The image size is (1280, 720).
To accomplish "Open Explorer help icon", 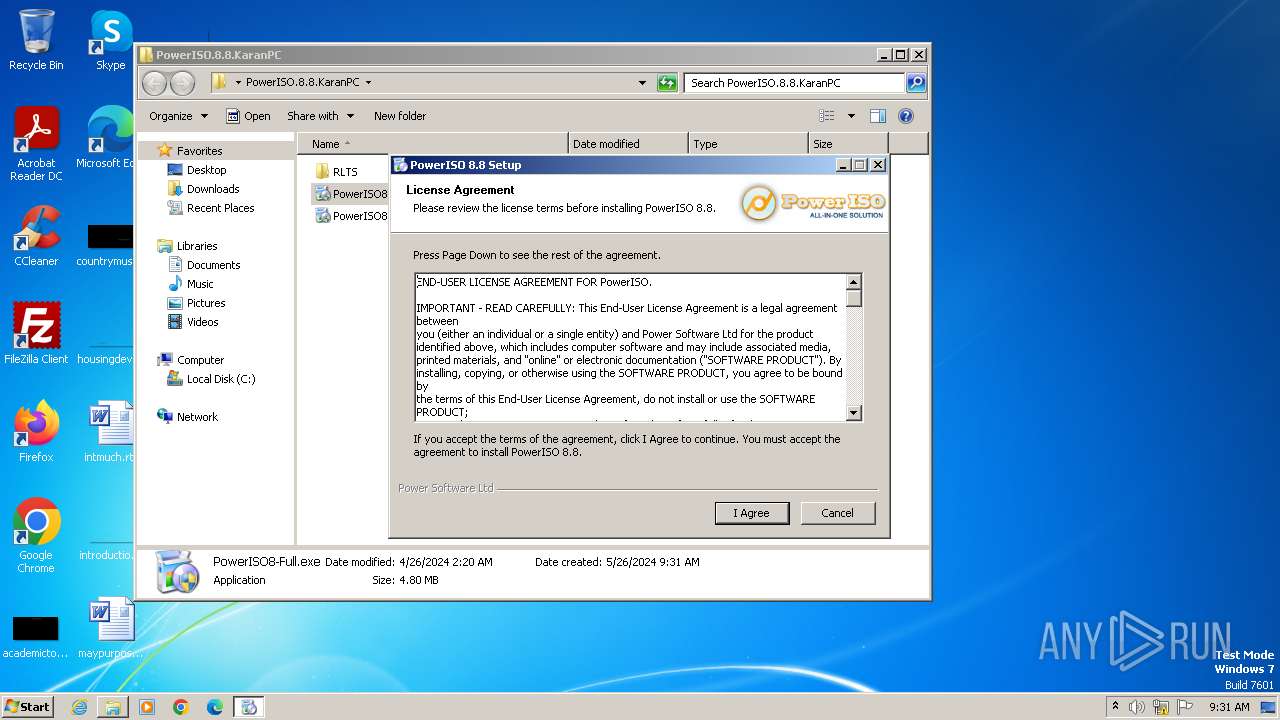I will [906, 116].
